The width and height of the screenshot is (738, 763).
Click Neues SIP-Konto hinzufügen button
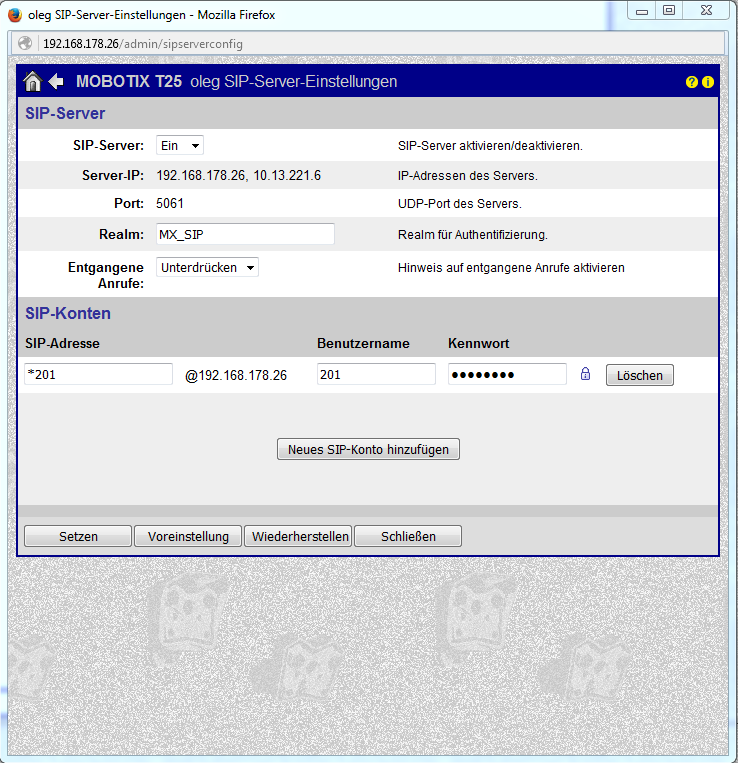click(x=368, y=449)
